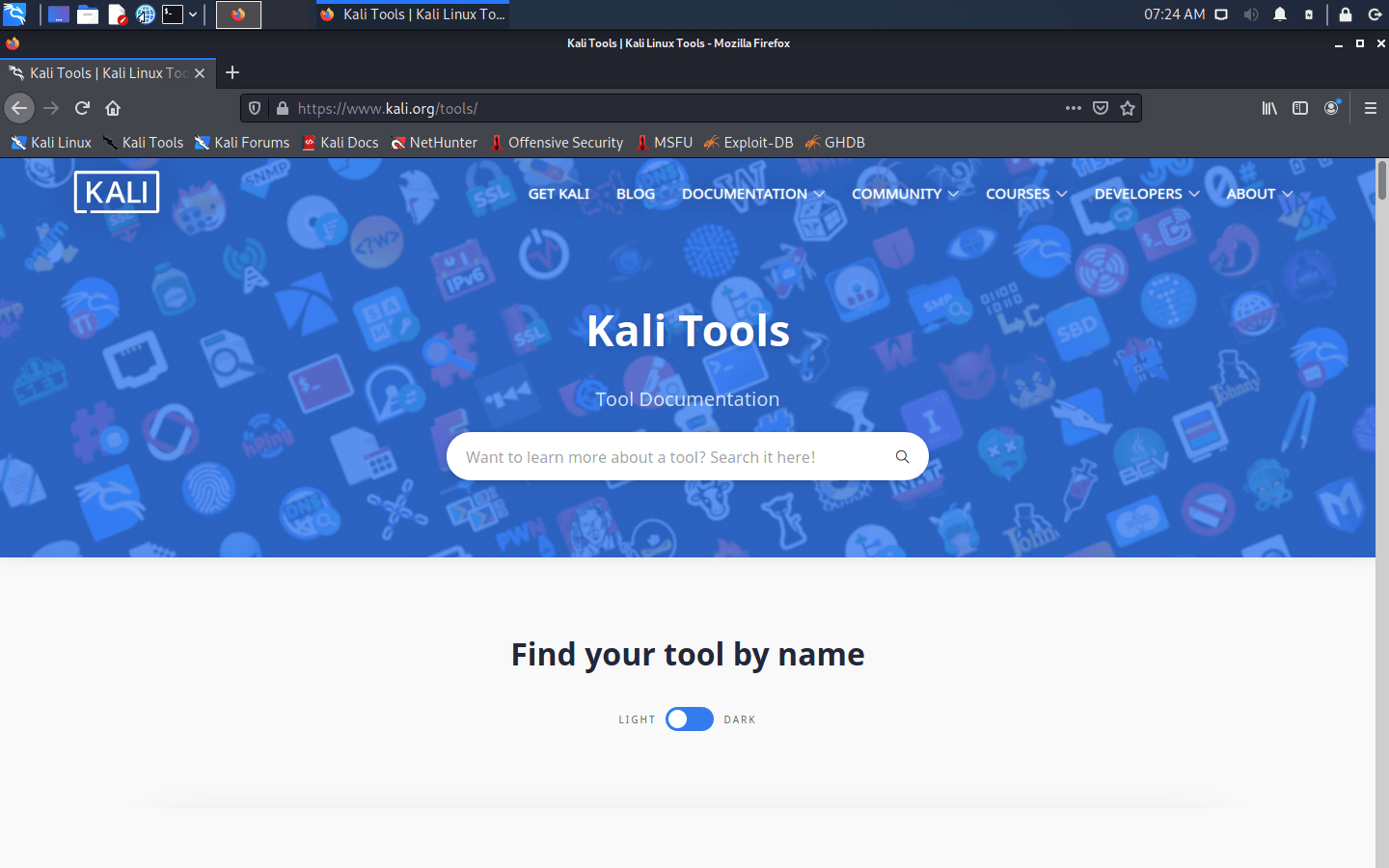The height and width of the screenshot is (868, 1389).
Task: Click the Kali Tools page heading
Action: click(688, 331)
